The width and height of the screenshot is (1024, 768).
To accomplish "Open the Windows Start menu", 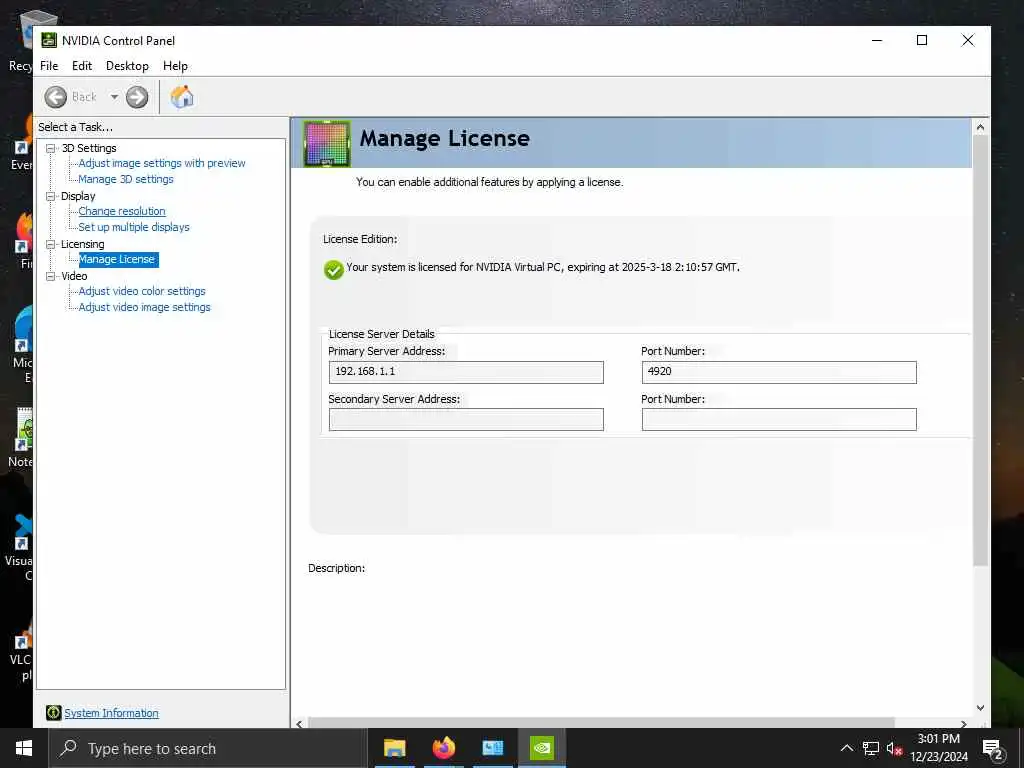I will 24,748.
